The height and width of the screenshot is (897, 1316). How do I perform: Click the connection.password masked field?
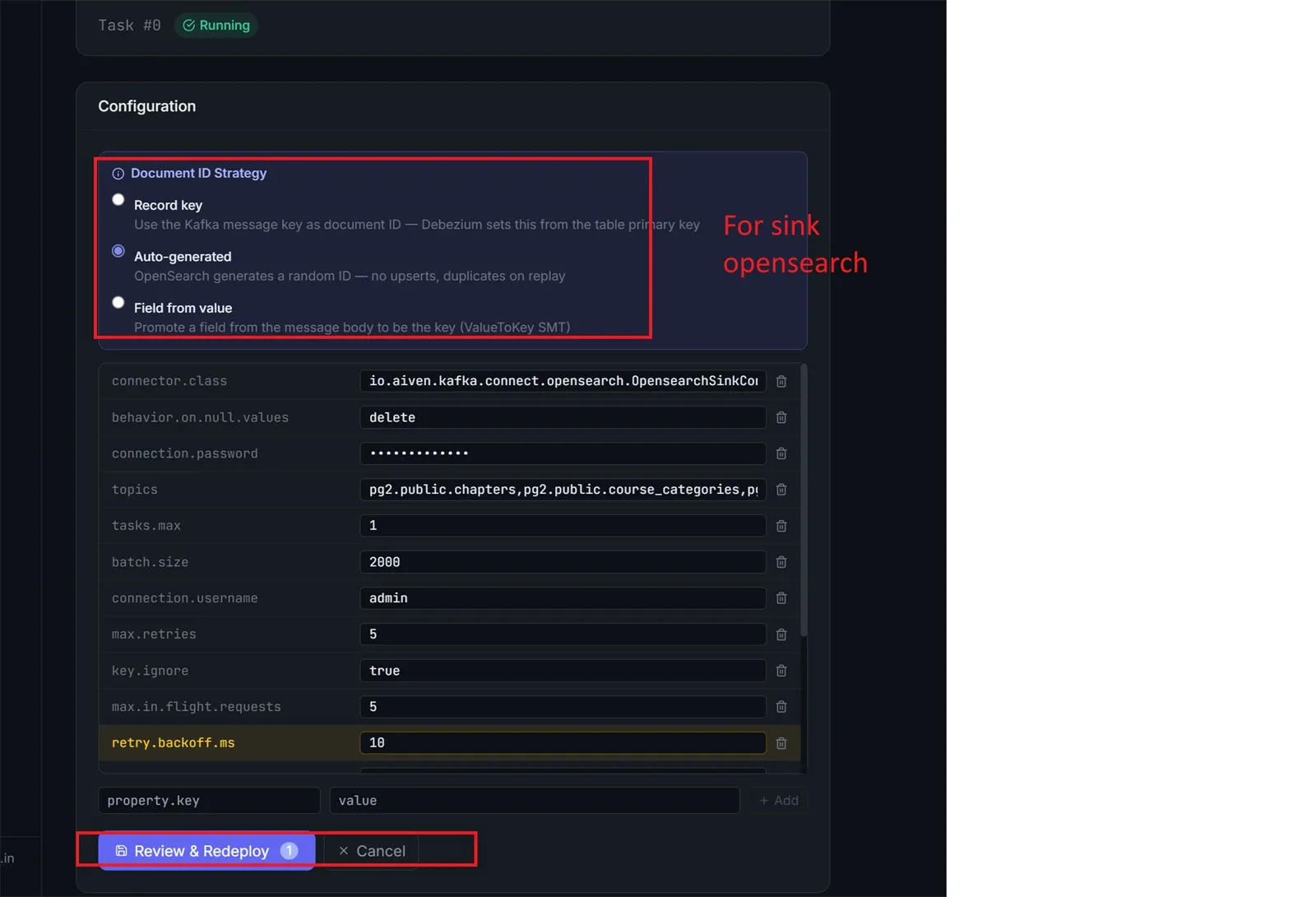point(563,453)
